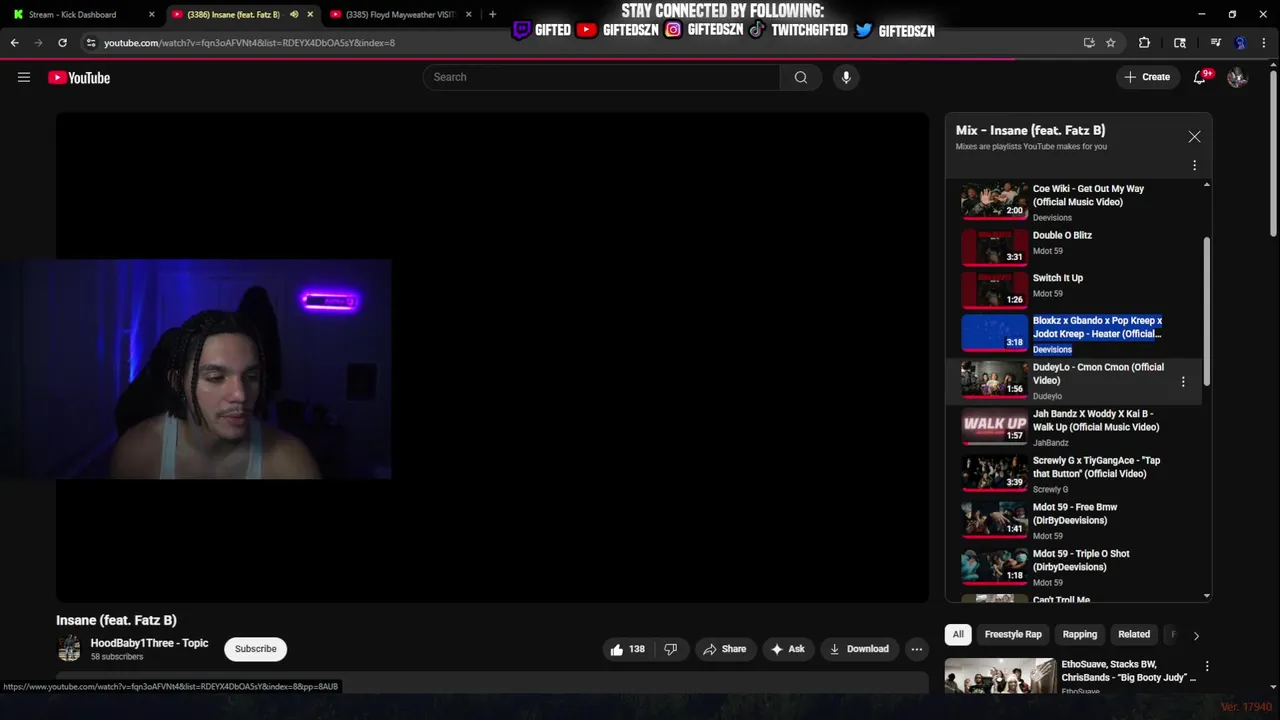The image size is (1280, 720).
Task: Start voice search with microphone icon
Action: (x=846, y=77)
